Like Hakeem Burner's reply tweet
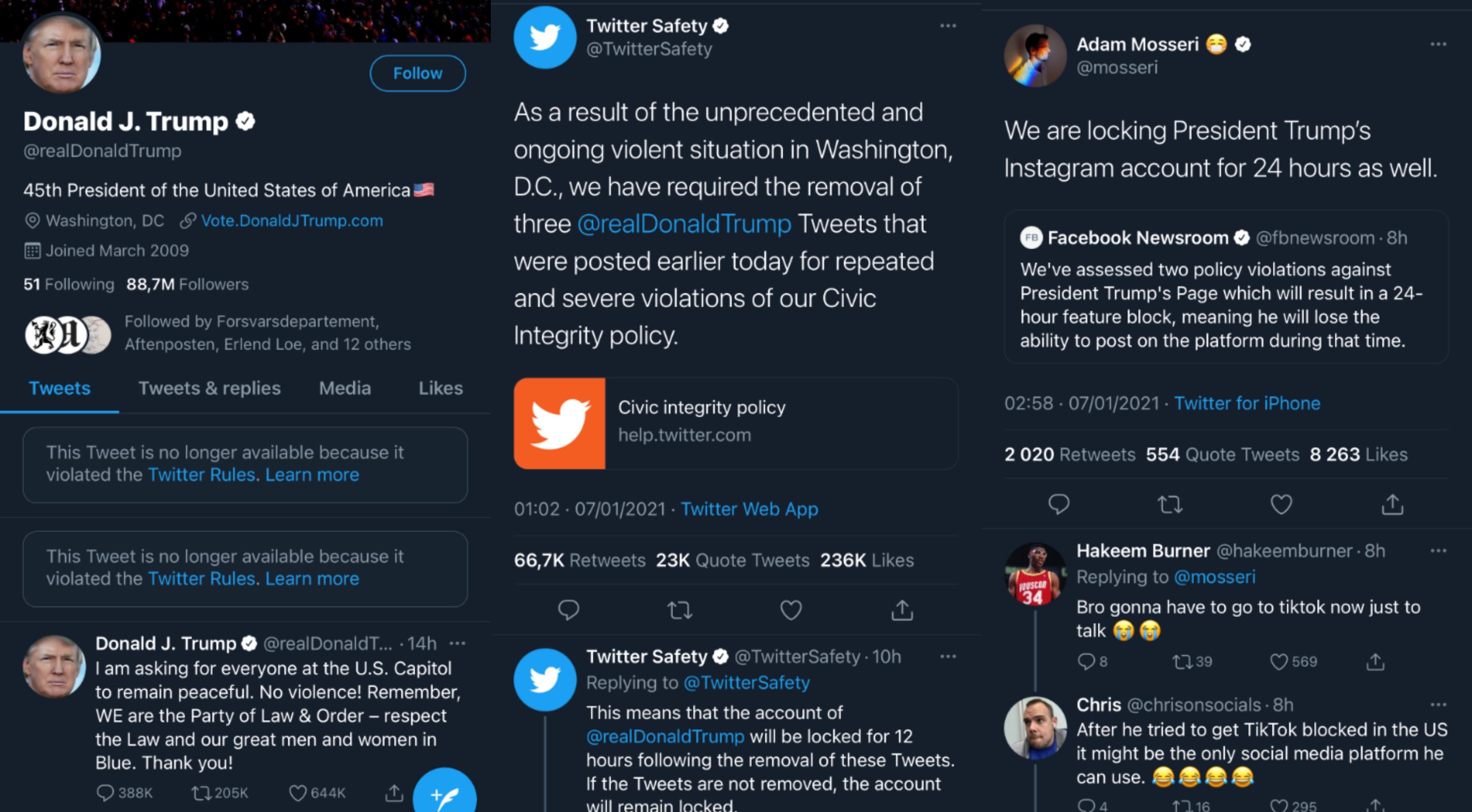This screenshot has height=812, width=1472. tap(1278, 662)
